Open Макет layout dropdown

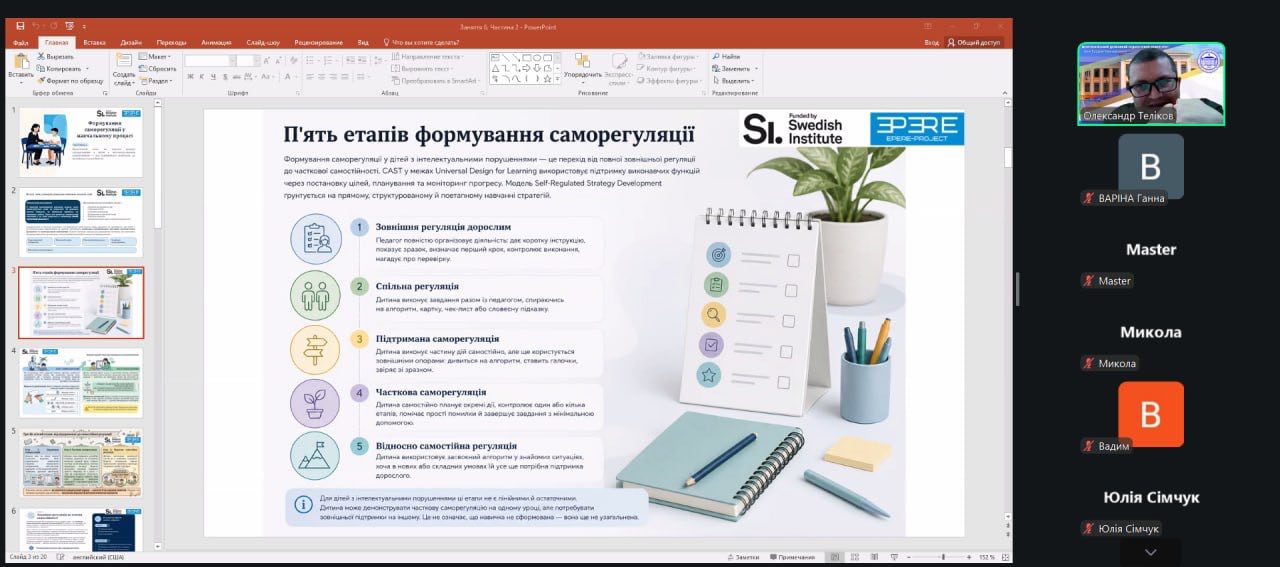(x=157, y=57)
